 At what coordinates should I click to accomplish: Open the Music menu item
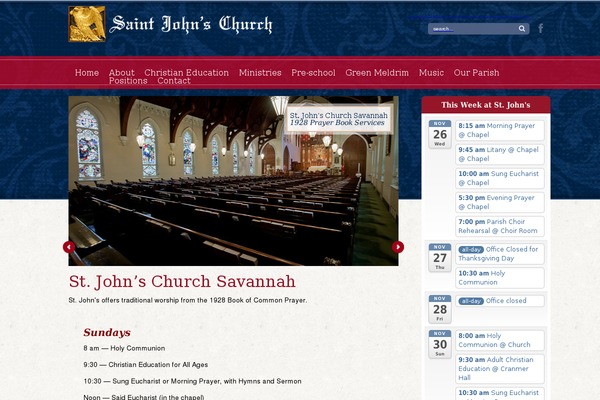[x=431, y=73]
